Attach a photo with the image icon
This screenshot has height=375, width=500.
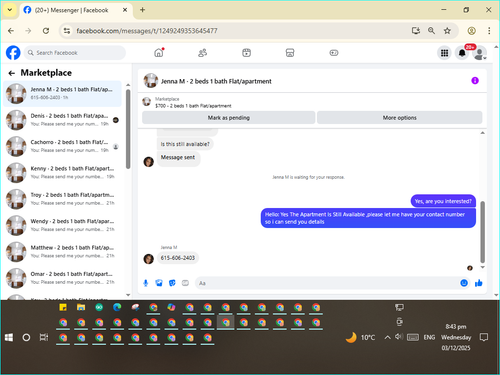(x=159, y=283)
